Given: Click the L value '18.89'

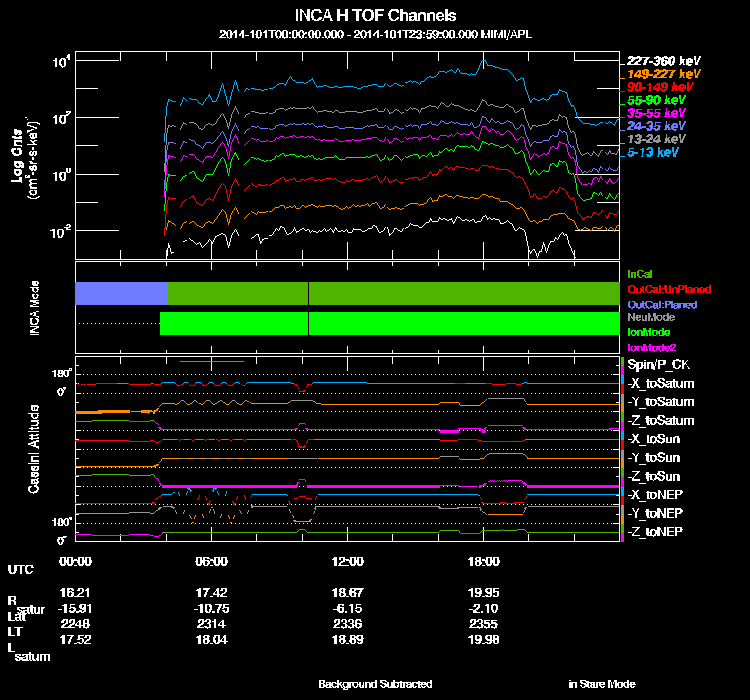Looking at the screenshot, I should [348, 639].
